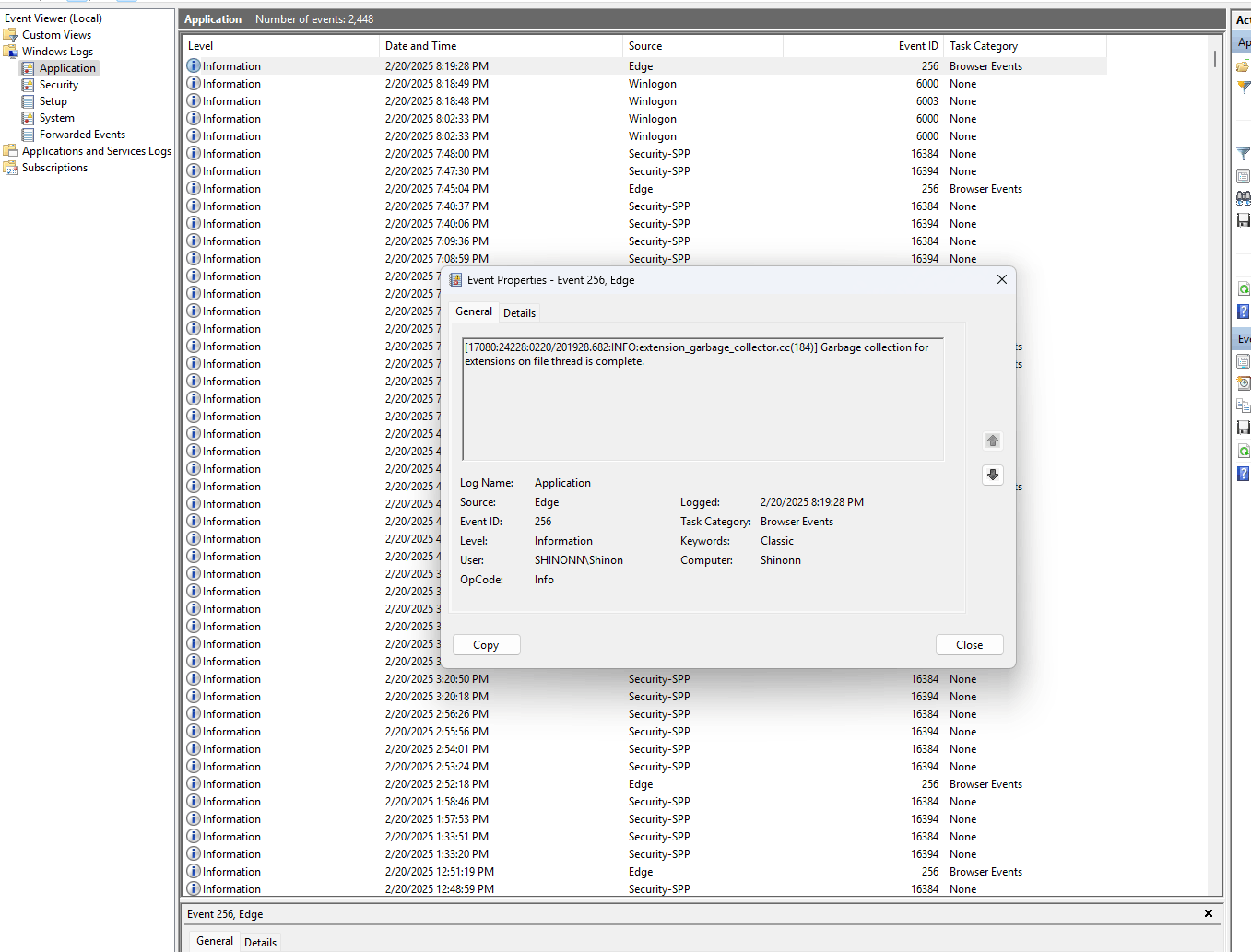Select the Event Viewer (Local) root node
This screenshot has width=1251, height=952.
(x=53, y=18)
